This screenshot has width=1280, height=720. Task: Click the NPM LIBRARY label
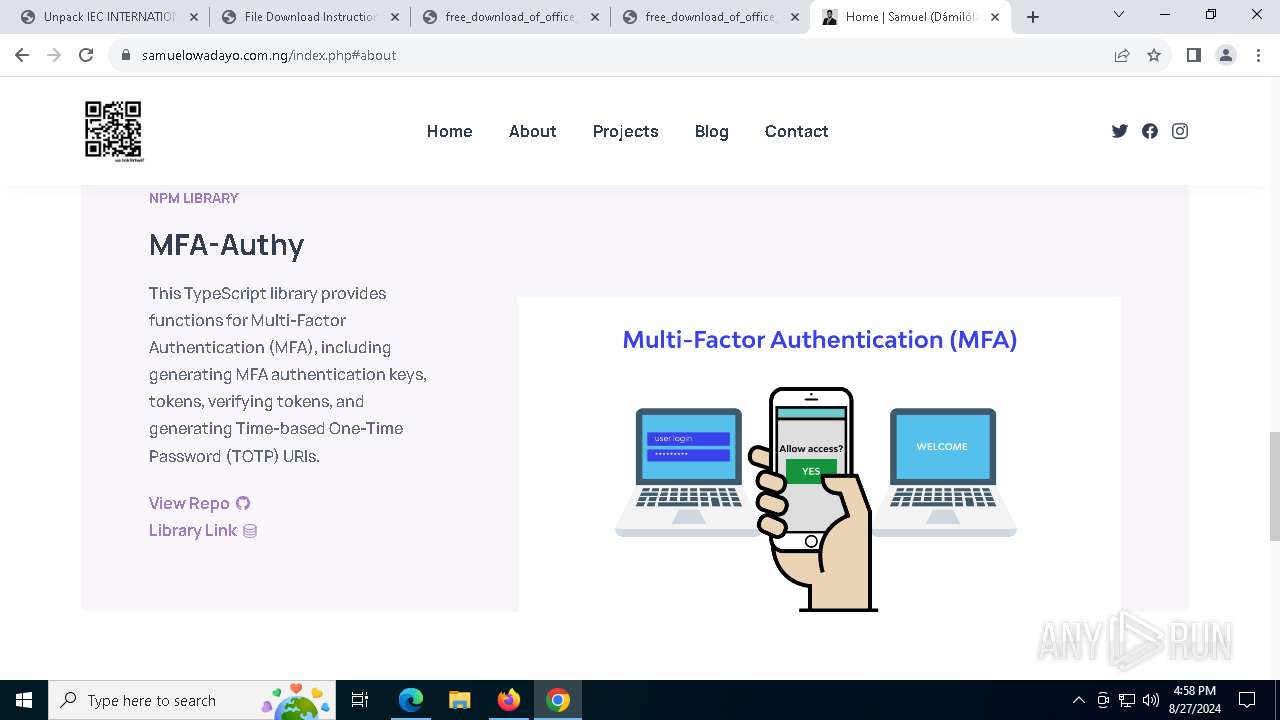[x=194, y=198]
